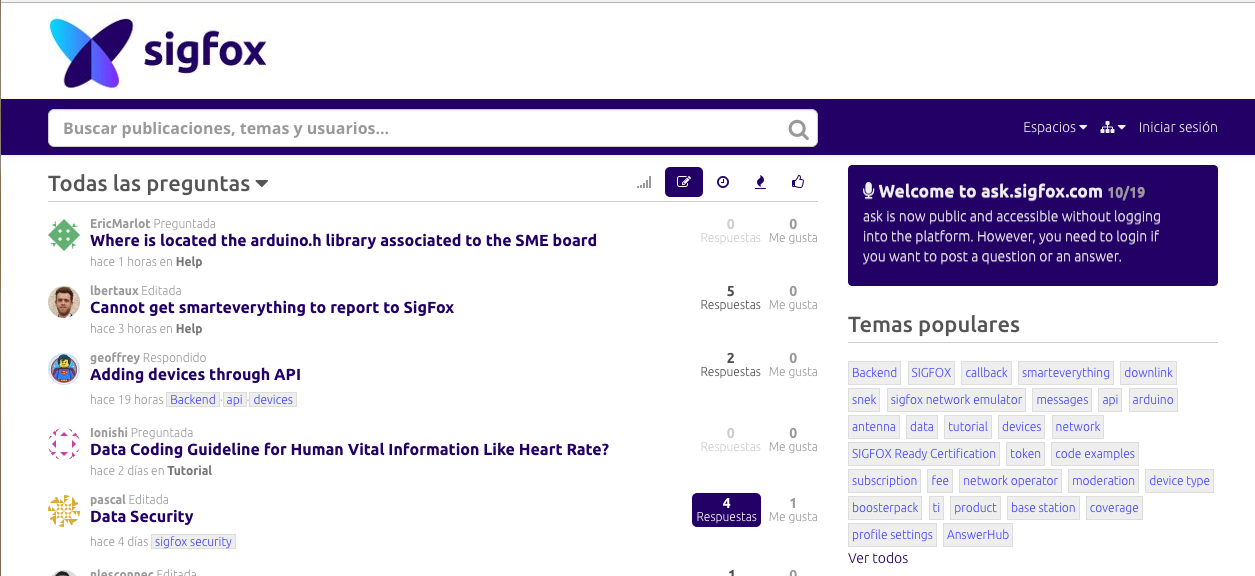Select popular topic tag 'smarteverything'
This screenshot has width=1255, height=576.
[x=1066, y=373]
